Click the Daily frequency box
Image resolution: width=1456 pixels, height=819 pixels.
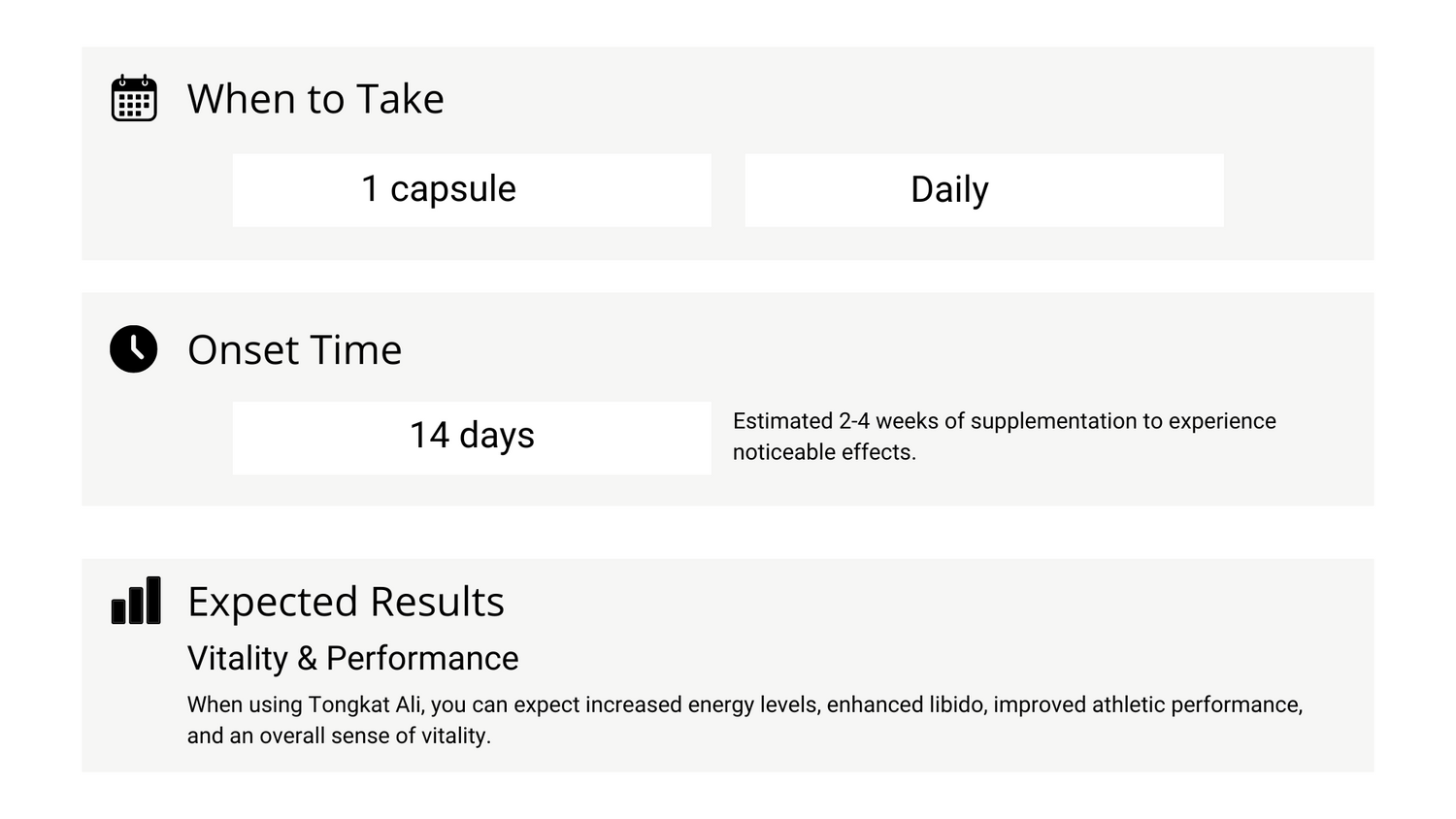pyautogui.click(x=984, y=190)
